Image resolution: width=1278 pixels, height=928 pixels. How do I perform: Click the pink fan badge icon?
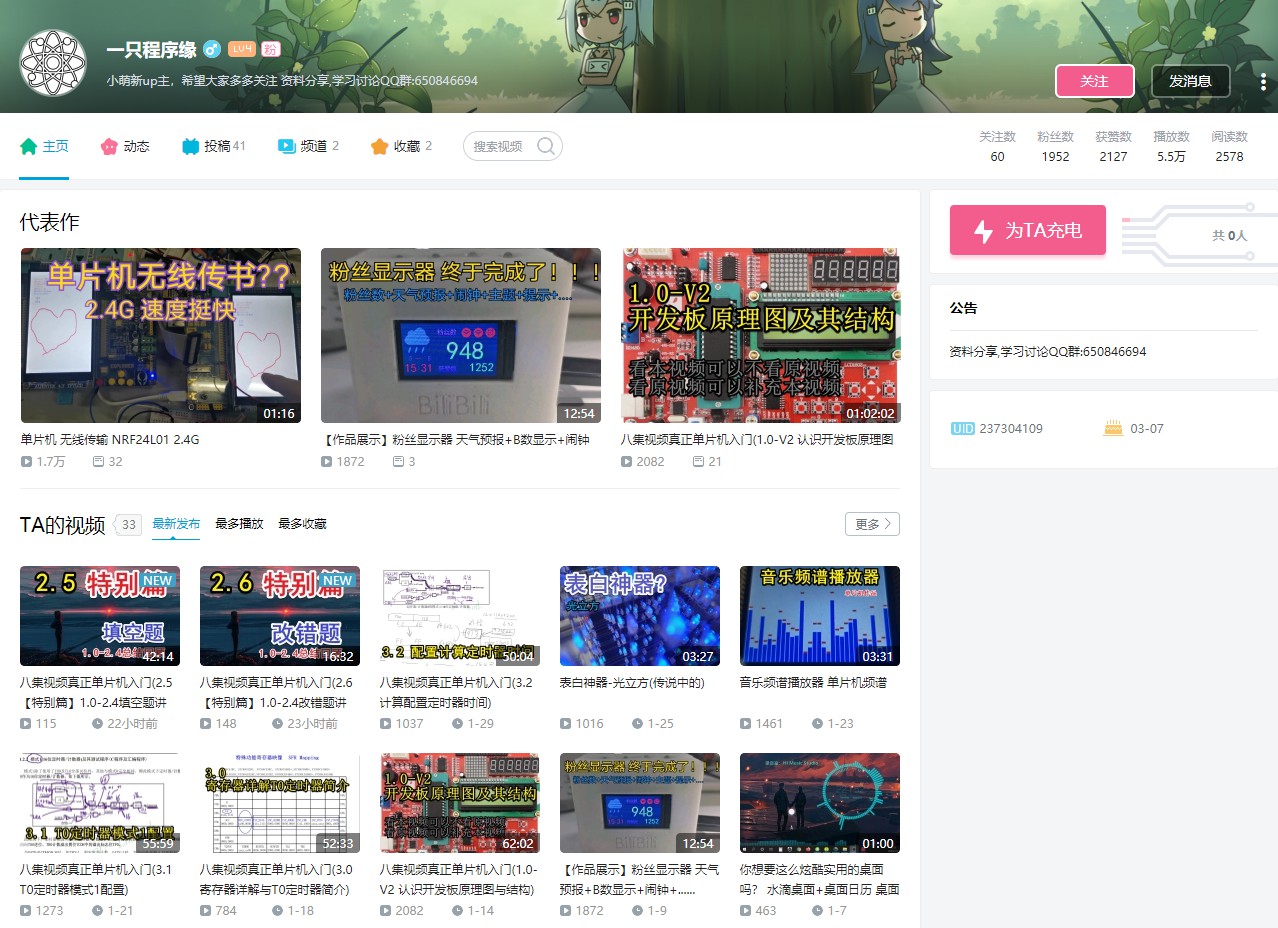coord(270,49)
